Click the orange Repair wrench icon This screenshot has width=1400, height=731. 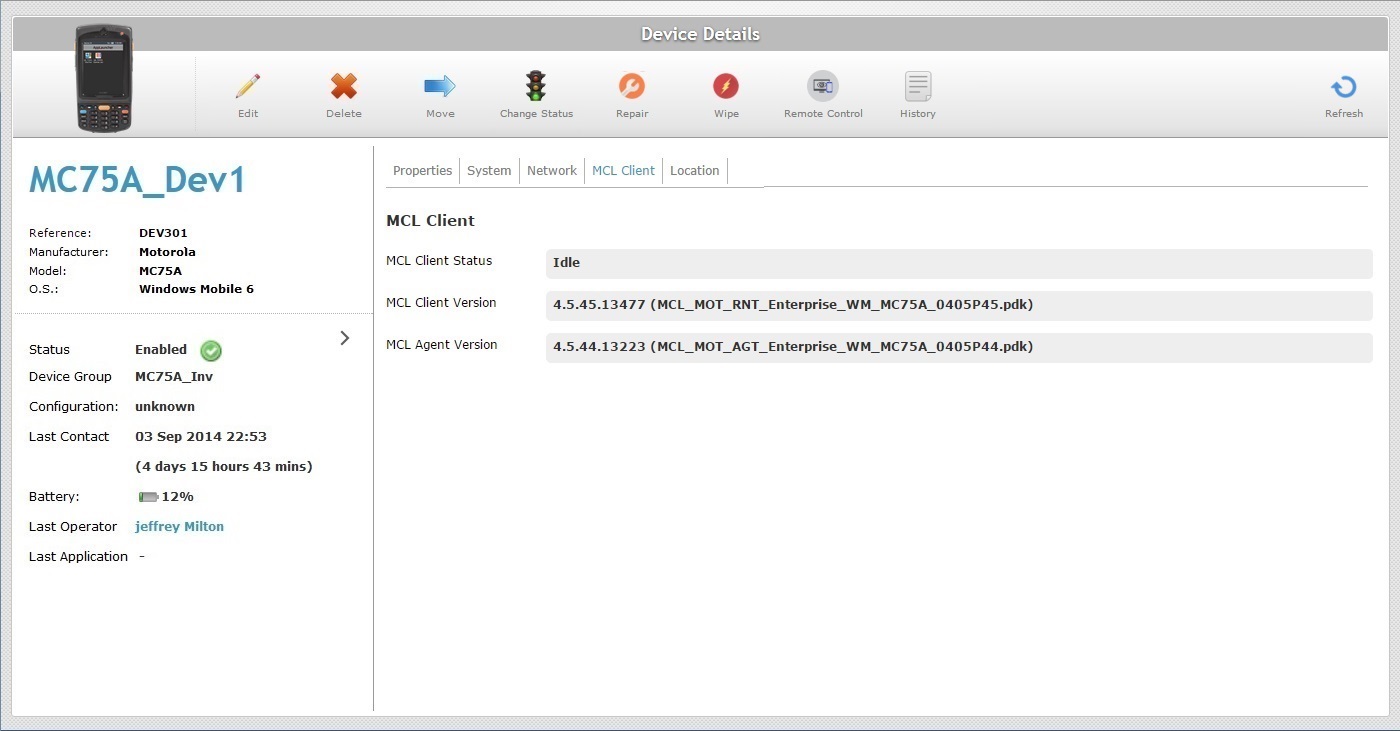click(x=631, y=87)
